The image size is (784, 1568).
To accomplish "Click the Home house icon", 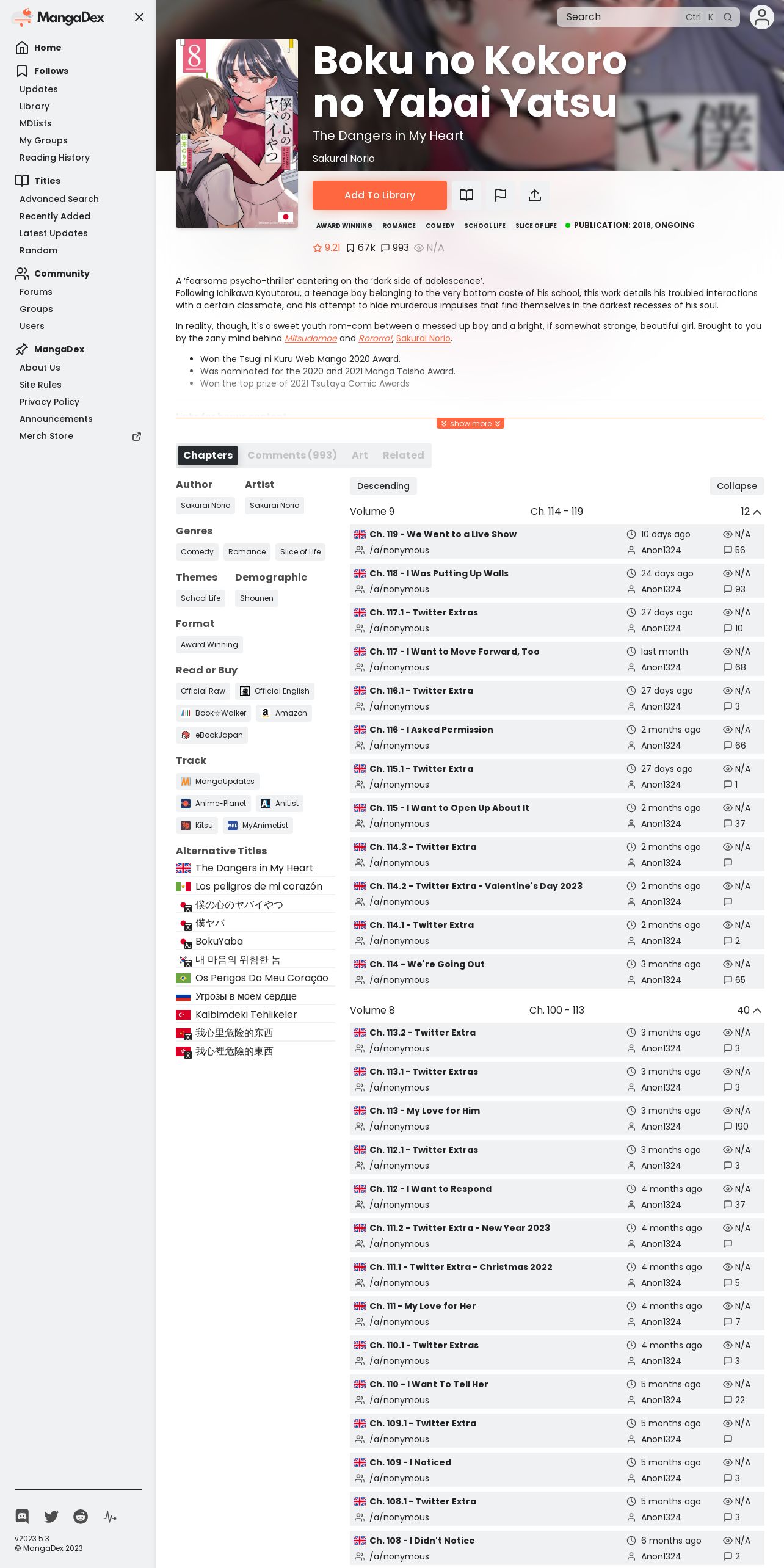I will tap(22, 48).
